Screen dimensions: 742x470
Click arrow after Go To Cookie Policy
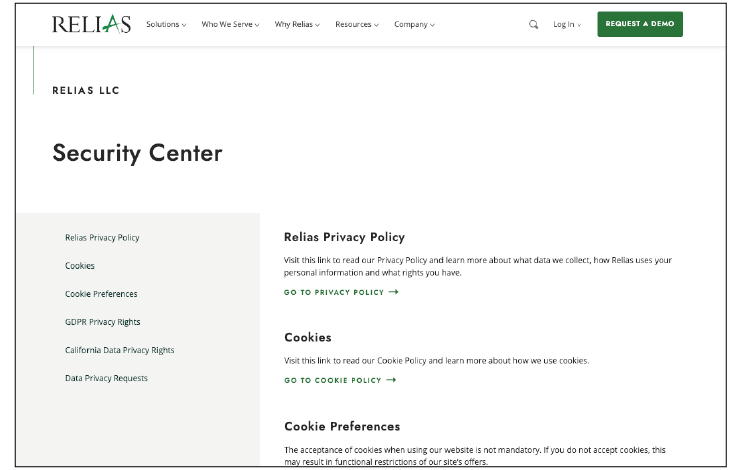(391, 380)
